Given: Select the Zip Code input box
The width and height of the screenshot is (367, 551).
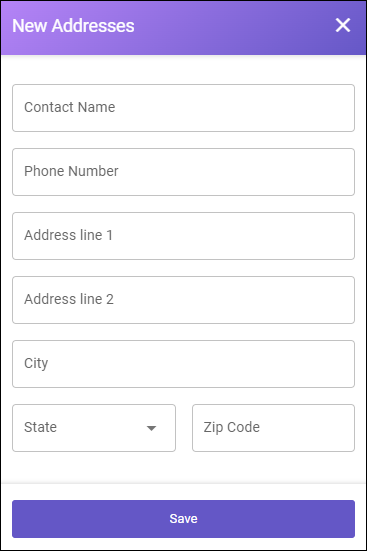Looking at the screenshot, I should 273,428.
